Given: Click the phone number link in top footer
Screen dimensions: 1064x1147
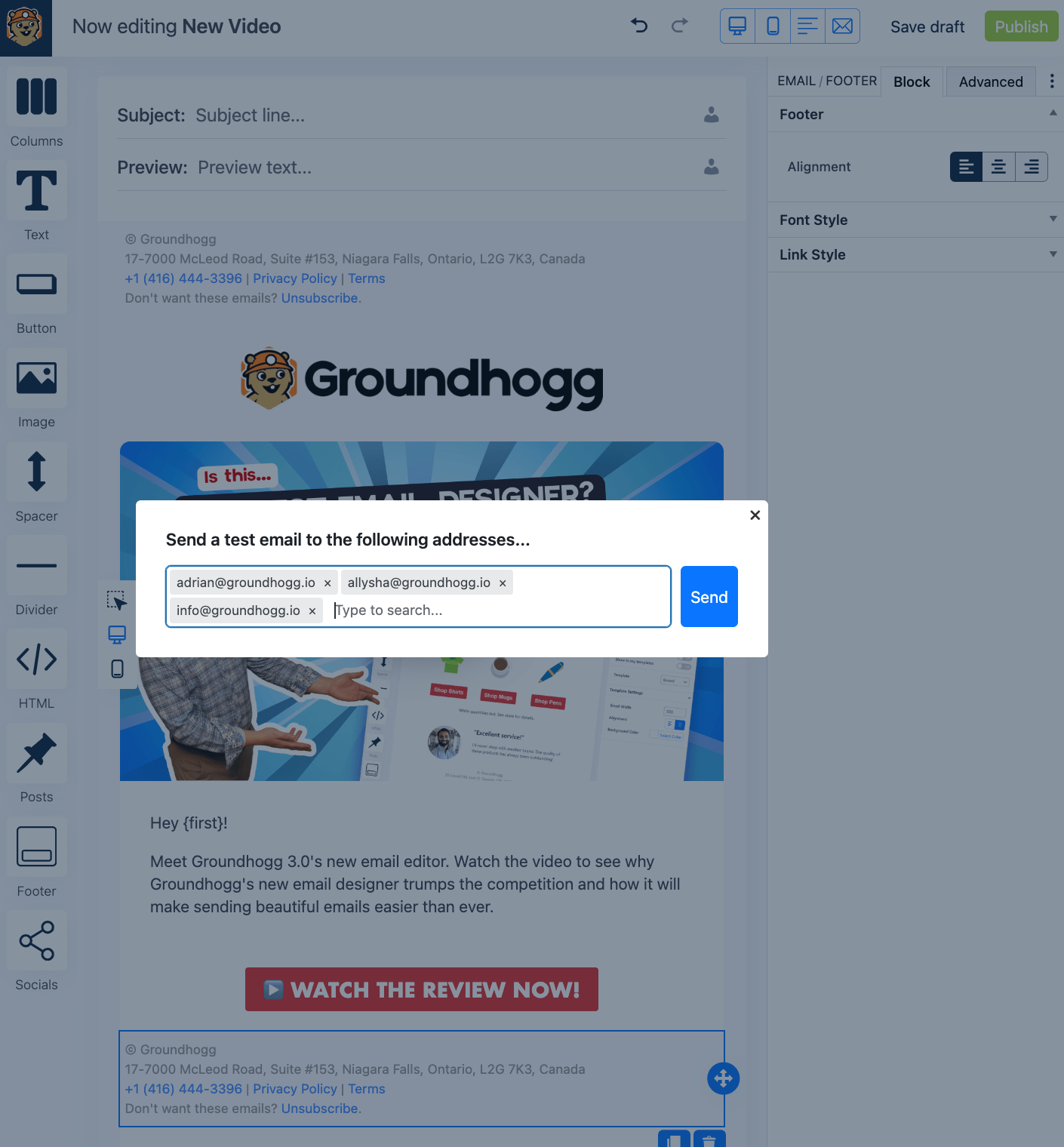Looking at the screenshot, I should tap(183, 278).
